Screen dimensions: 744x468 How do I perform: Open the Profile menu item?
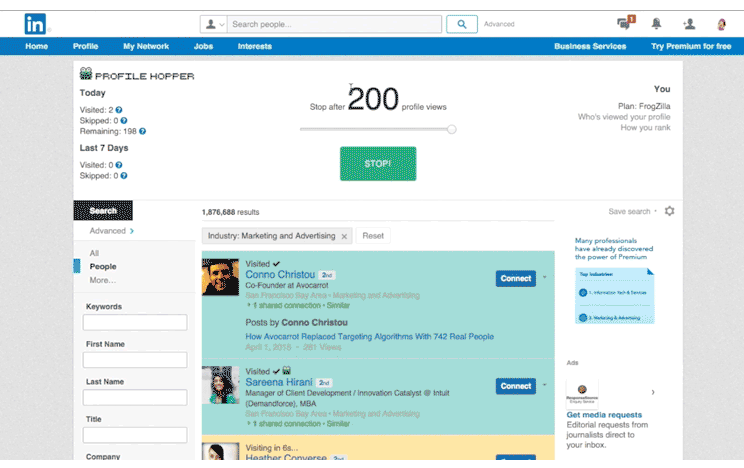point(85,46)
